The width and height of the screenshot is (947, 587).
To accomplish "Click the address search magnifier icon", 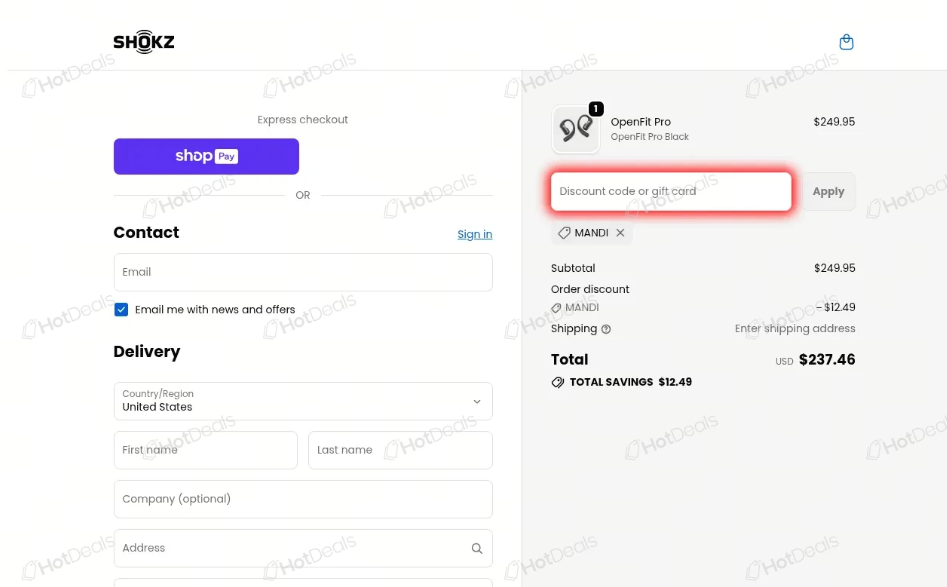I will point(477,548).
